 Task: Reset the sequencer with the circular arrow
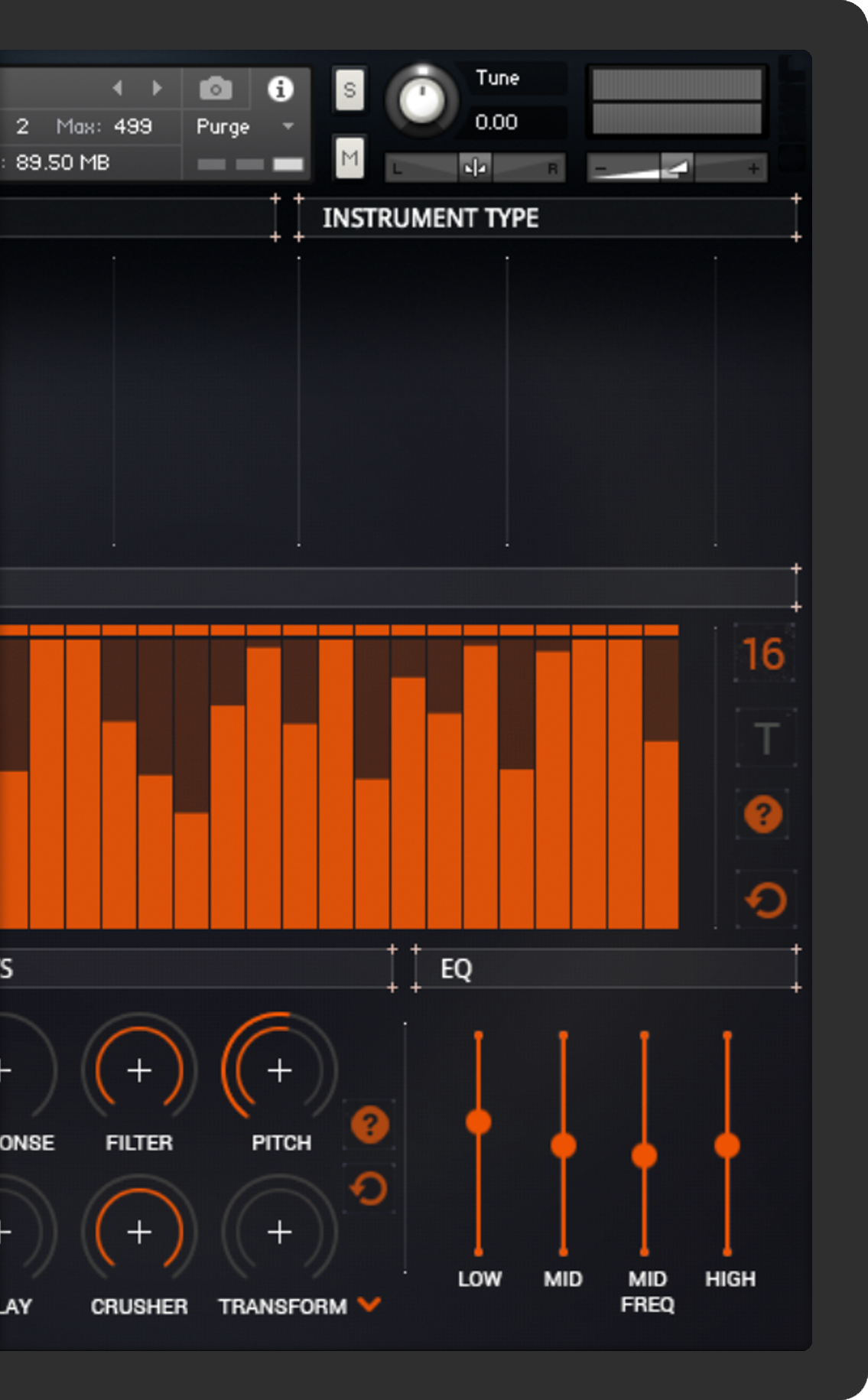coord(766,900)
